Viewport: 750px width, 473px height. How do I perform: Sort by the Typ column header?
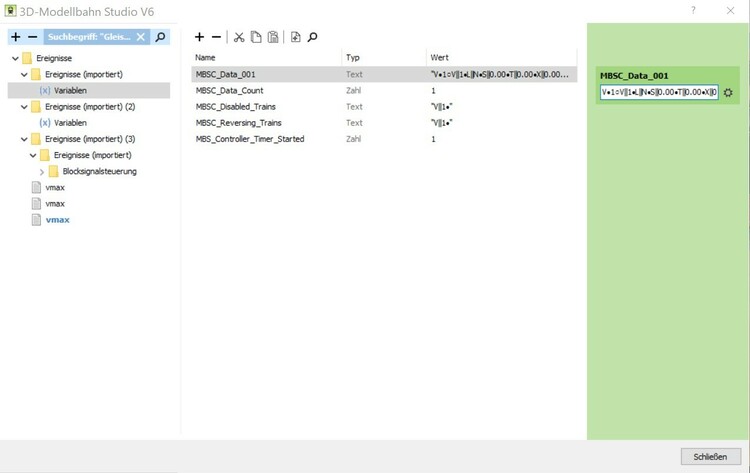point(384,57)
